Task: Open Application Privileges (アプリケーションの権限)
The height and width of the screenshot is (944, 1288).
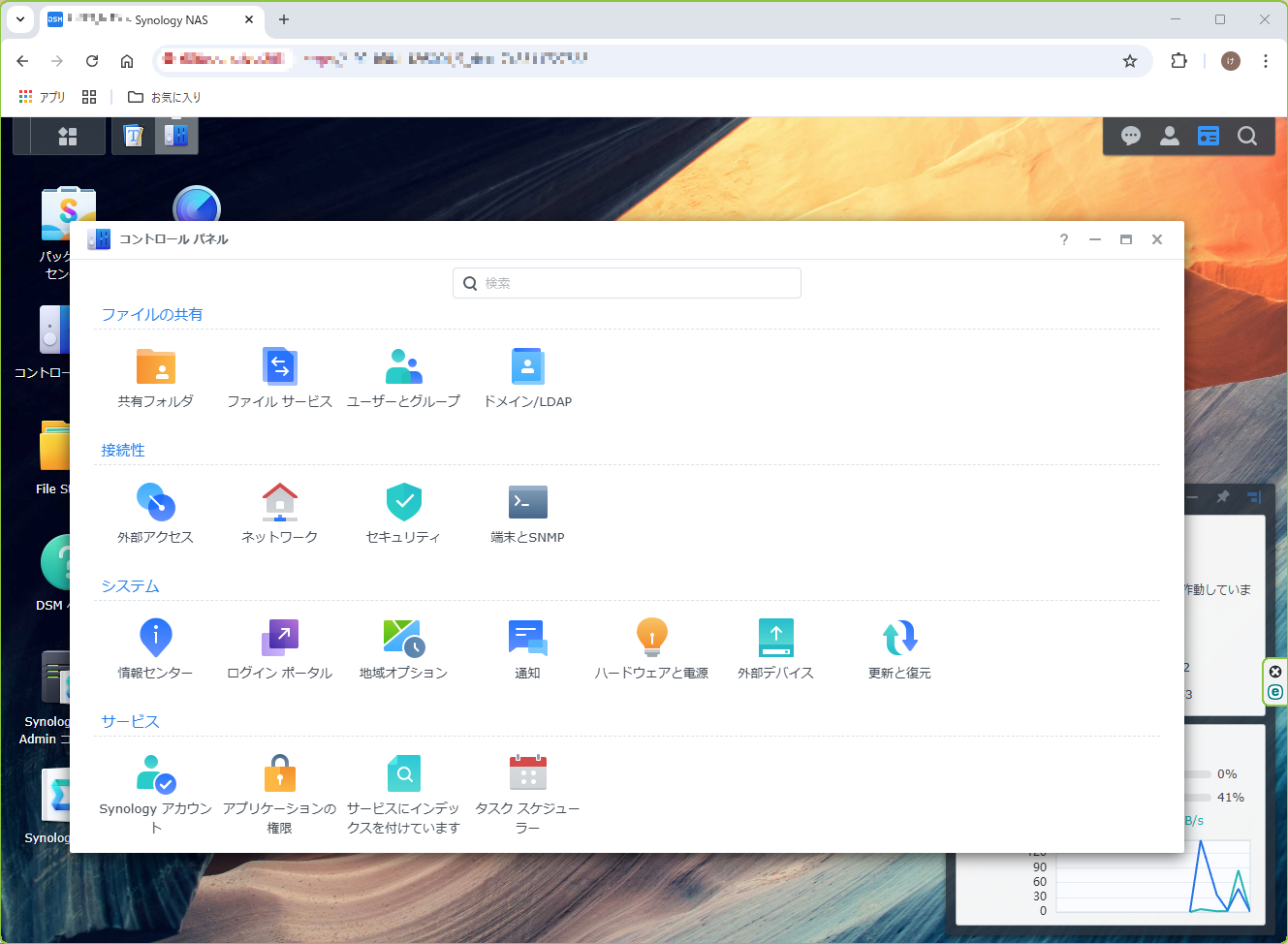Action: [x=279, y=795]
